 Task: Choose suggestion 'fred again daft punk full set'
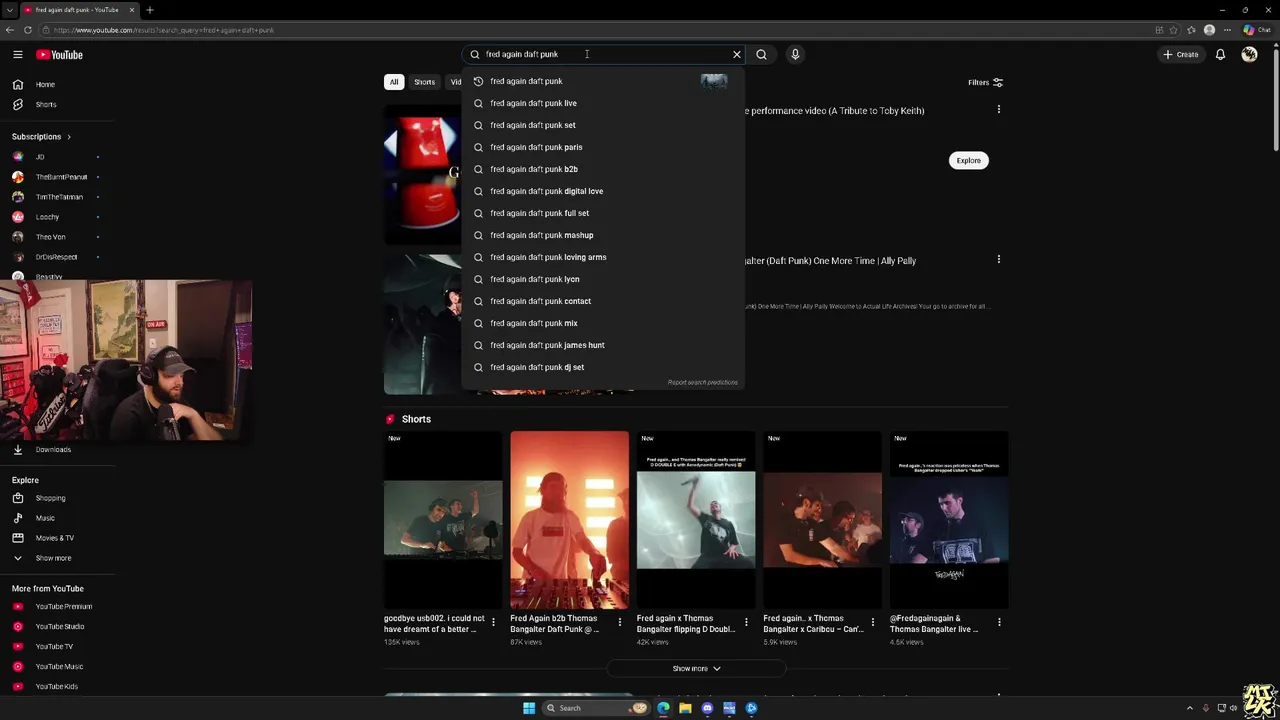pos(602,213)
